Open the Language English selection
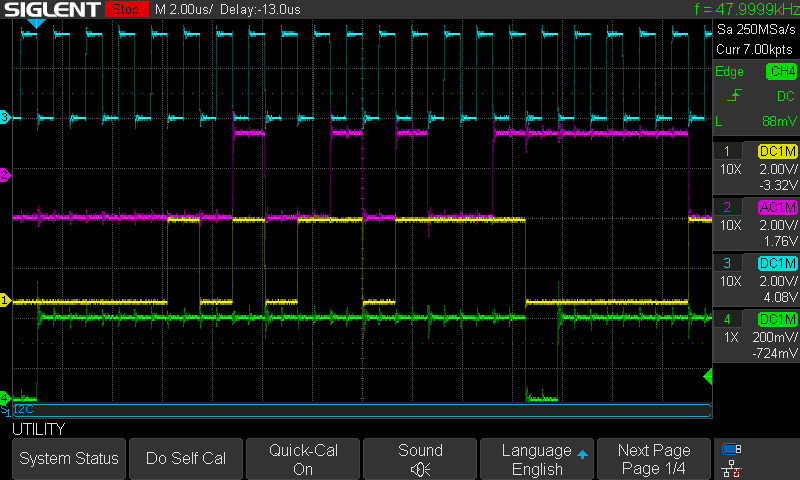 click(x=537, y=459)
